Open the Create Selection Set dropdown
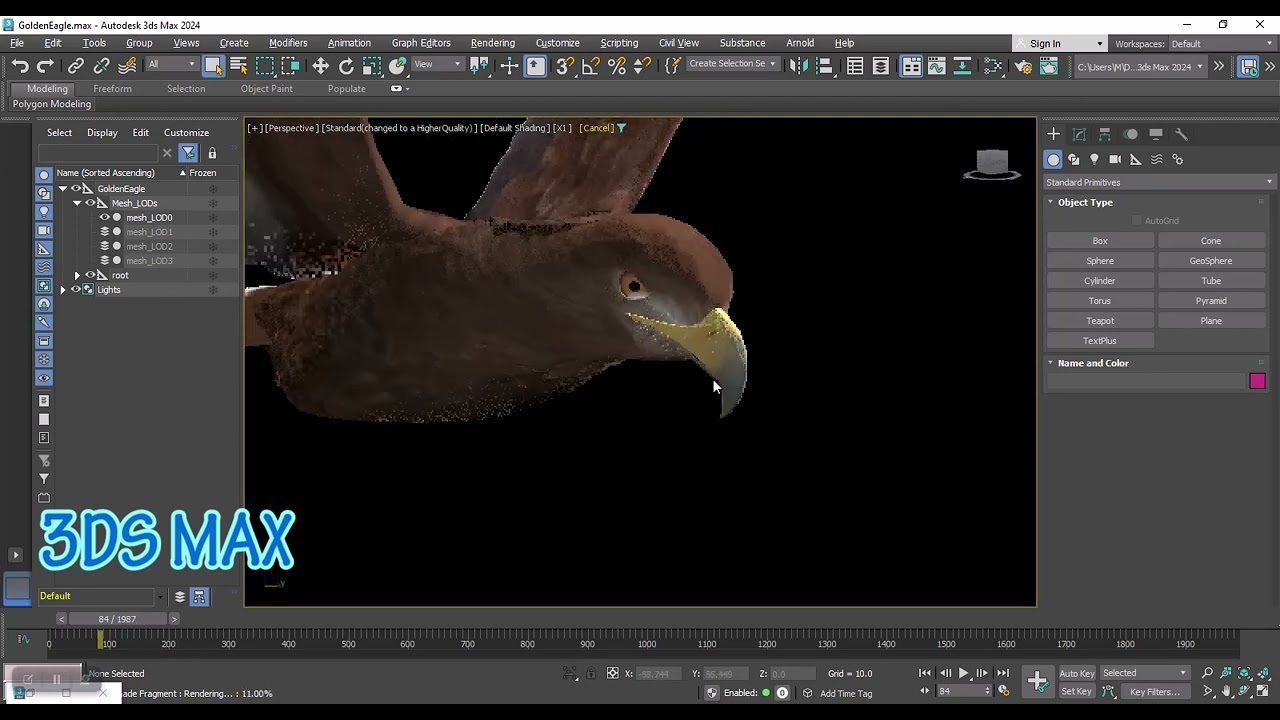1280x720 pixels. click(x=732, y=64)
